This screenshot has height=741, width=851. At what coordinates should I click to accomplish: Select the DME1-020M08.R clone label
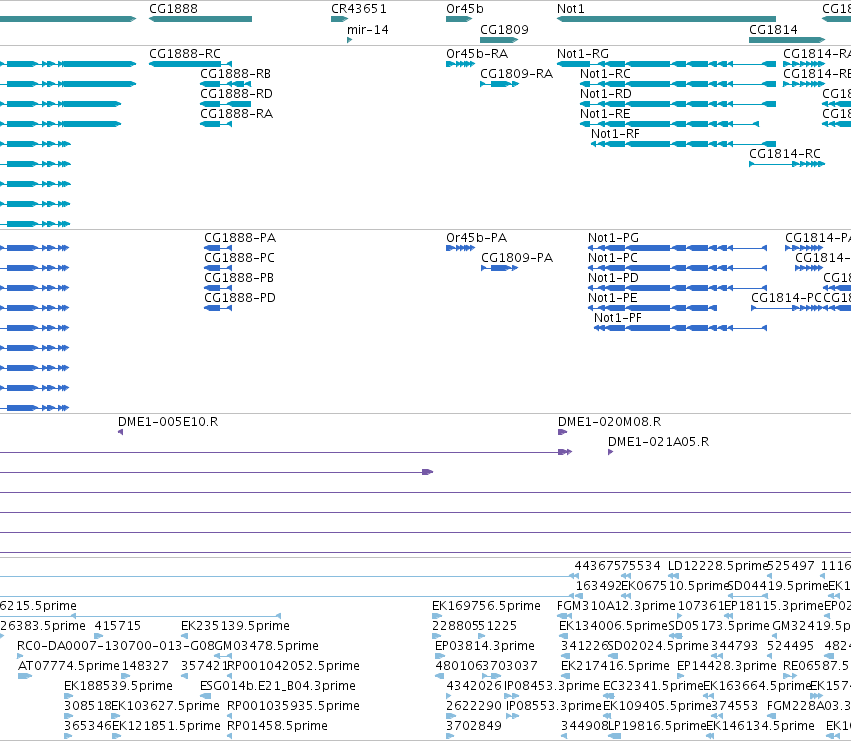609,422
